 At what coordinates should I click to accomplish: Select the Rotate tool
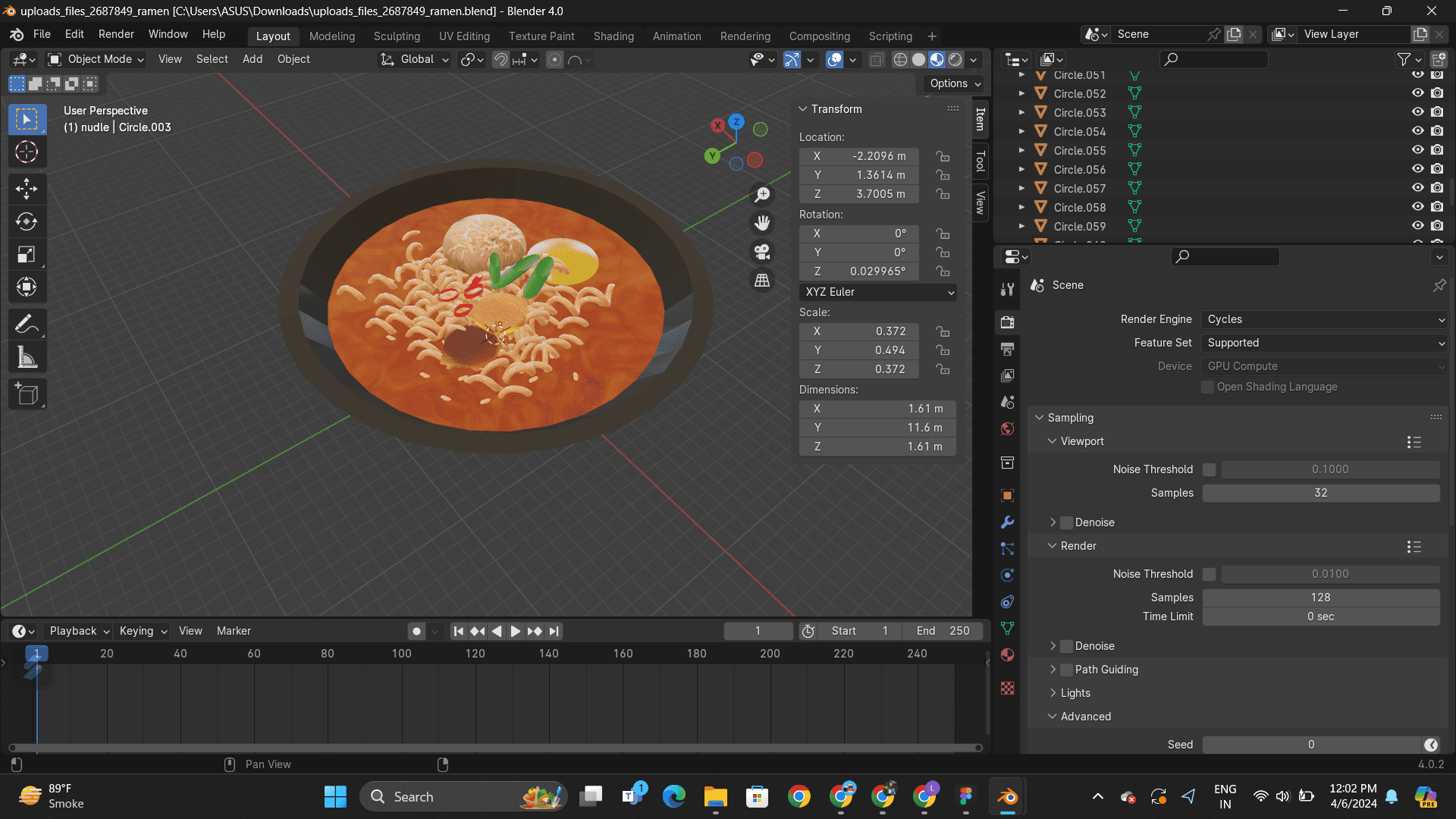[27, 221]
